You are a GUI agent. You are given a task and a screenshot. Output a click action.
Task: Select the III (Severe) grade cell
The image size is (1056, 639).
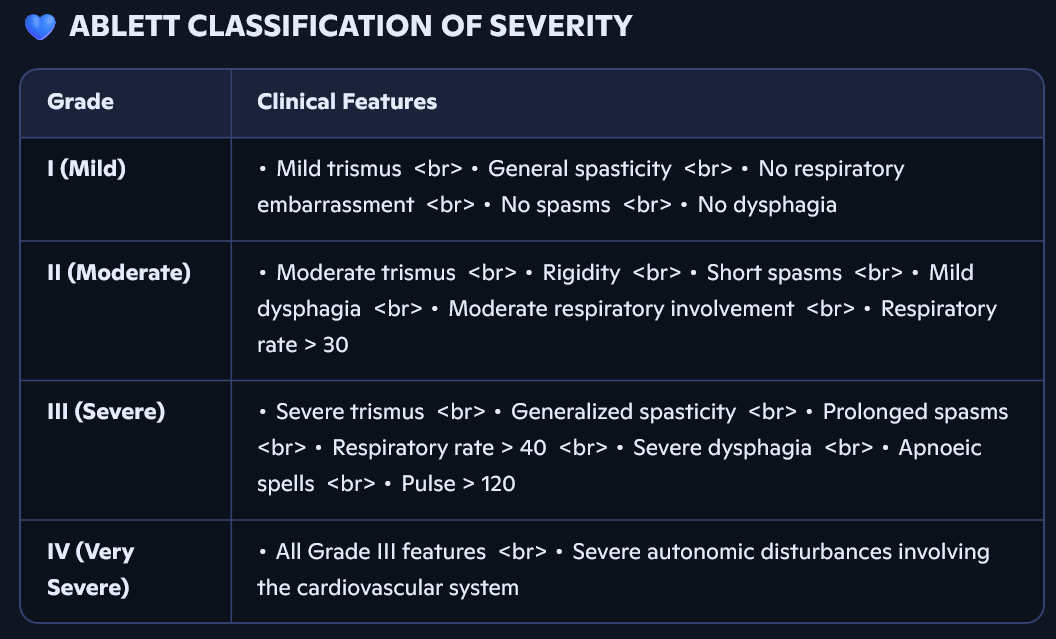pos(106,411)
